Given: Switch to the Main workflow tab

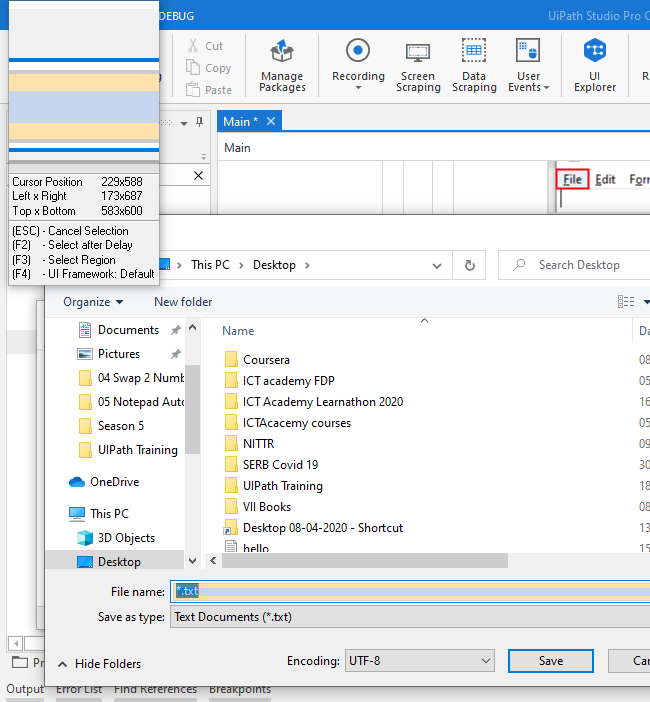Looking at the screenshot, I should (240, 121).
